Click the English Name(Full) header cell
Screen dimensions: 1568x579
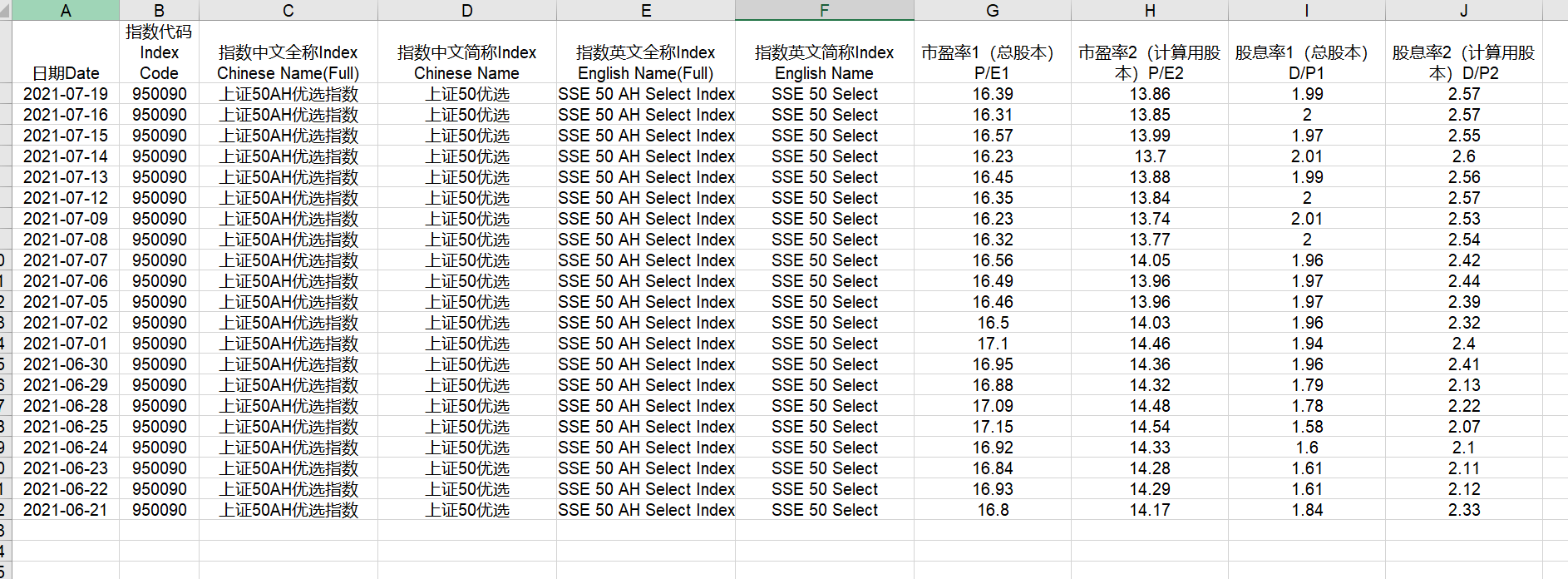[646, 52]
